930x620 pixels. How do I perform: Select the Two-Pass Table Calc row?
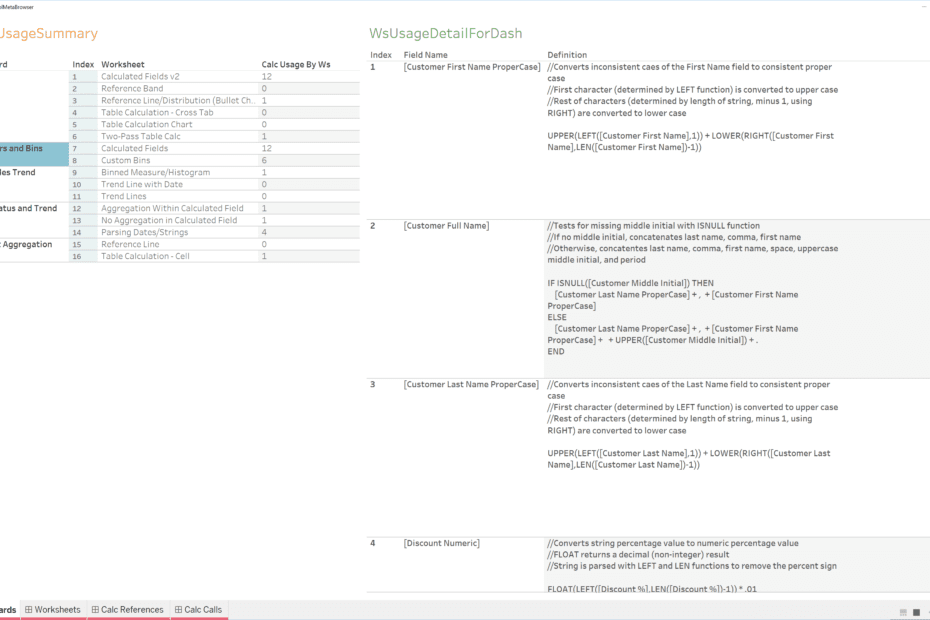pos(214,136)
